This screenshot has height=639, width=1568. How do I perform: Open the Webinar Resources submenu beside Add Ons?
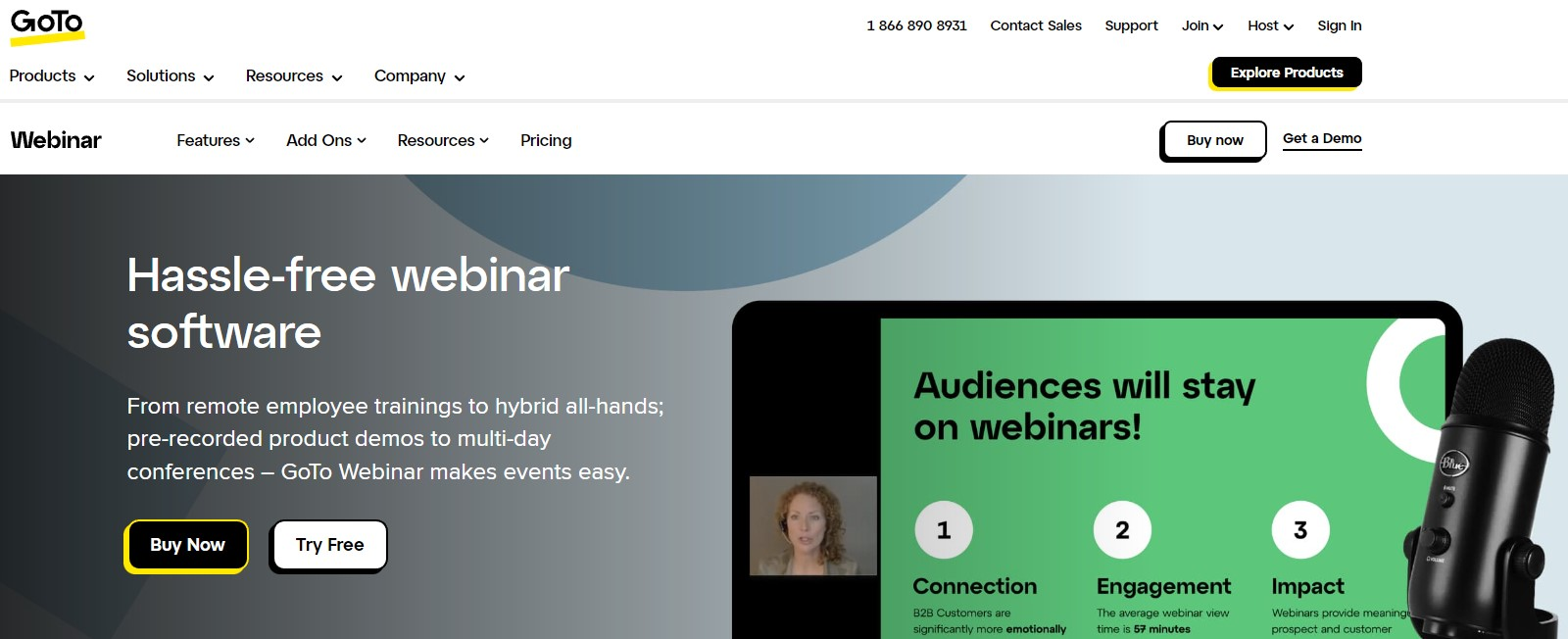click(443, 140)
